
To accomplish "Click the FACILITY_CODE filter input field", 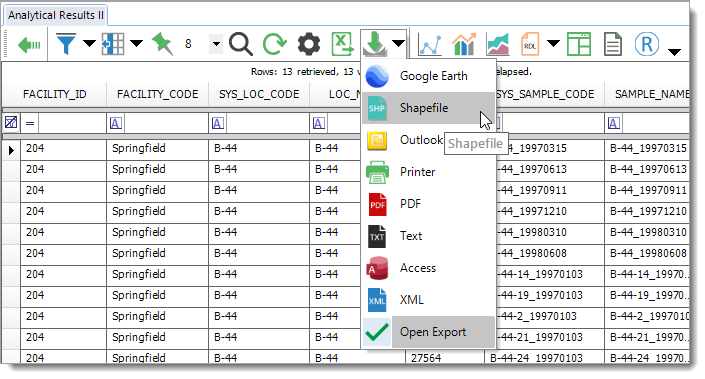I will pos(166,123).
